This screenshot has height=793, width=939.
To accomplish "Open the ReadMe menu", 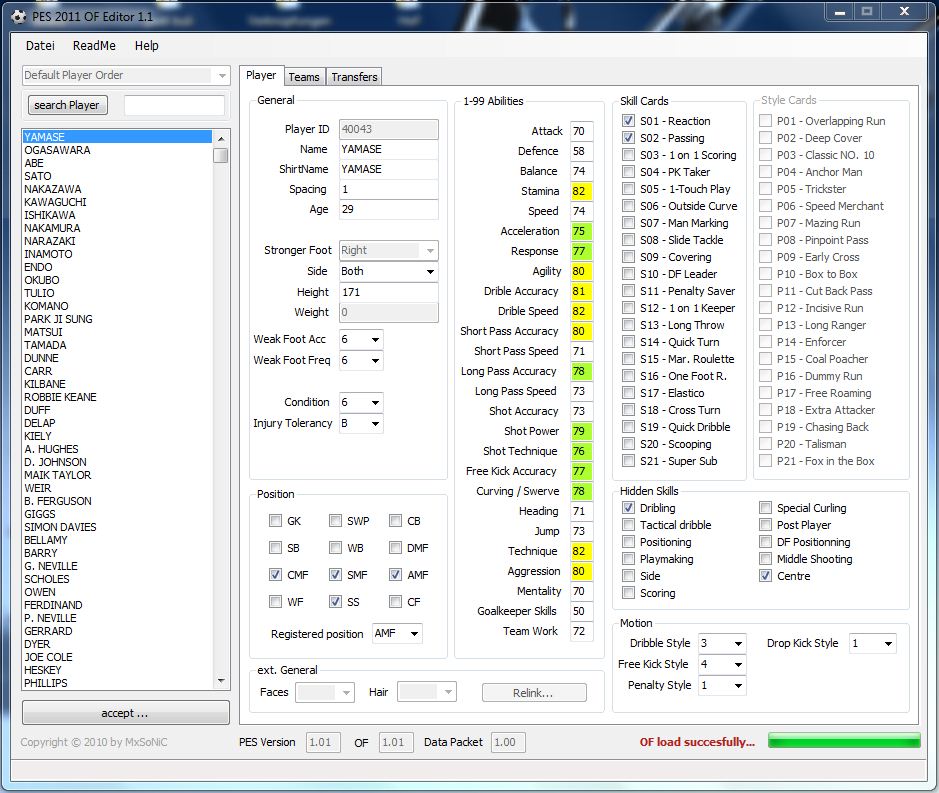I will tap(94, 46).
